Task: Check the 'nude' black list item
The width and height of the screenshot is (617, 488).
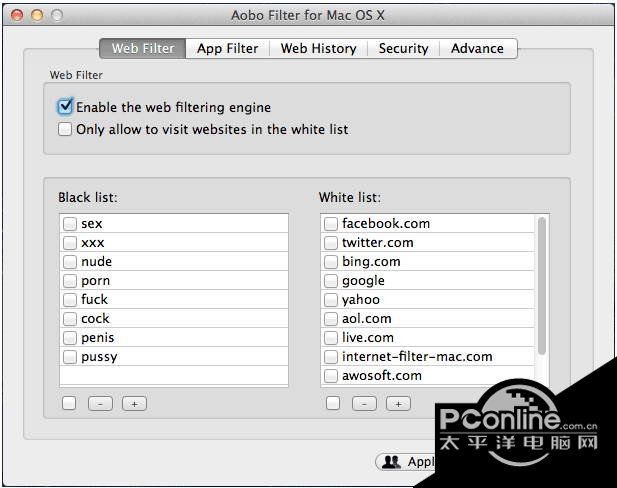Action: (x=70, y=261)
